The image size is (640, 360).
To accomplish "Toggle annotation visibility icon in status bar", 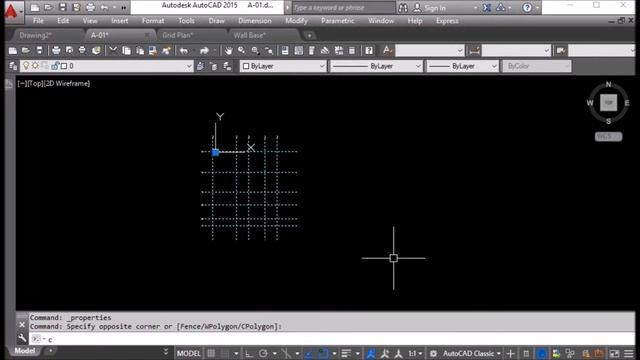I will (x=371, y=353).
